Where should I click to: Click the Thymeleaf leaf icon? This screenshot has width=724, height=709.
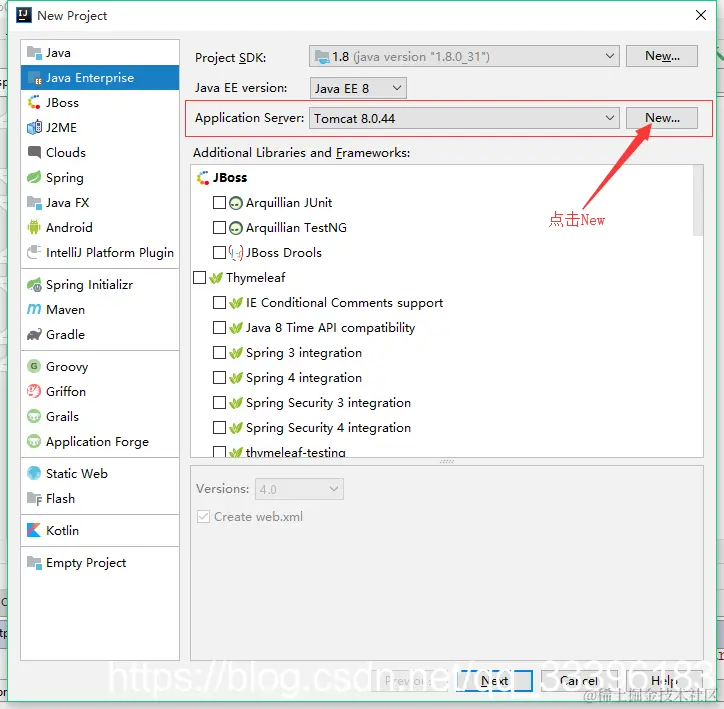tap(216, 278)
